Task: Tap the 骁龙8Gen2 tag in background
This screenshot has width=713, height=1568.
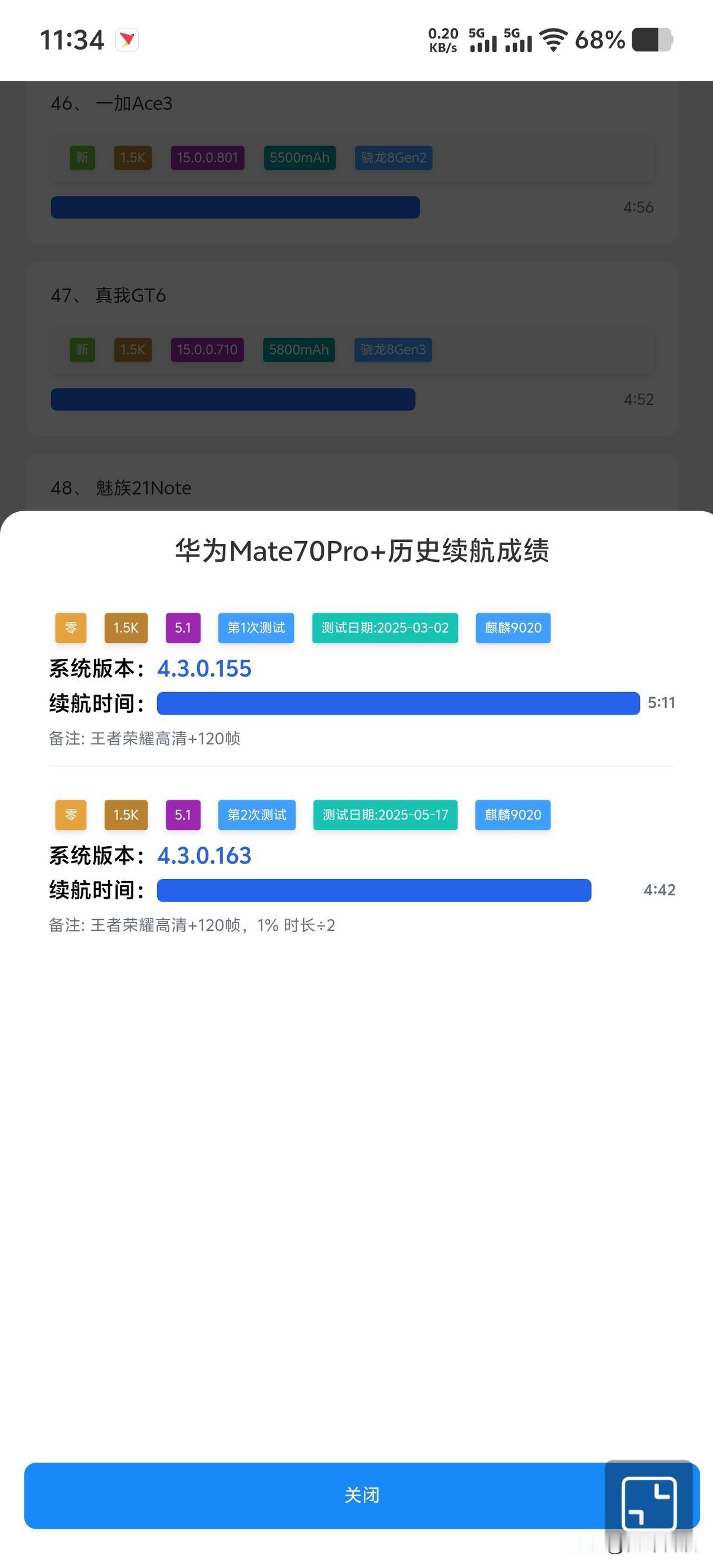Action: pyautogui.click(x=394, y=158)
